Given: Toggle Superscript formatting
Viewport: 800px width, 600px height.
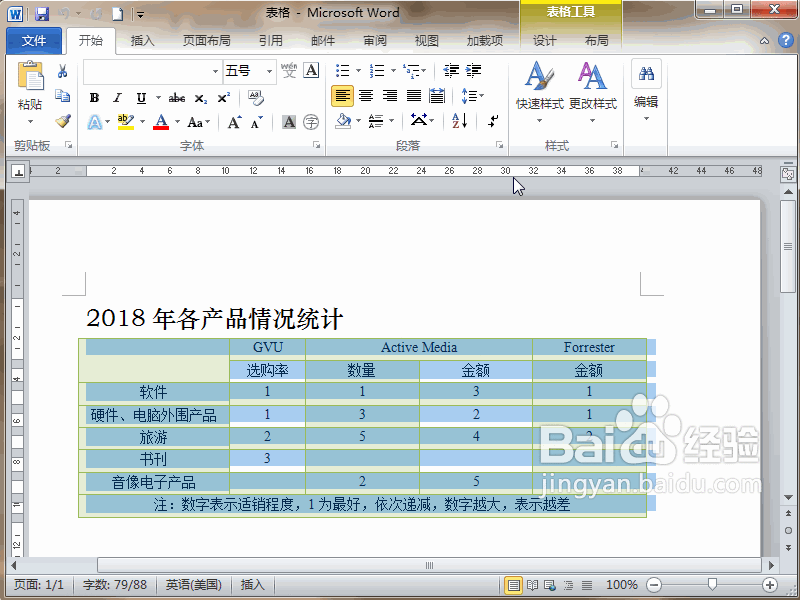Looking at the screenshot, I should (x=223, y=97).
